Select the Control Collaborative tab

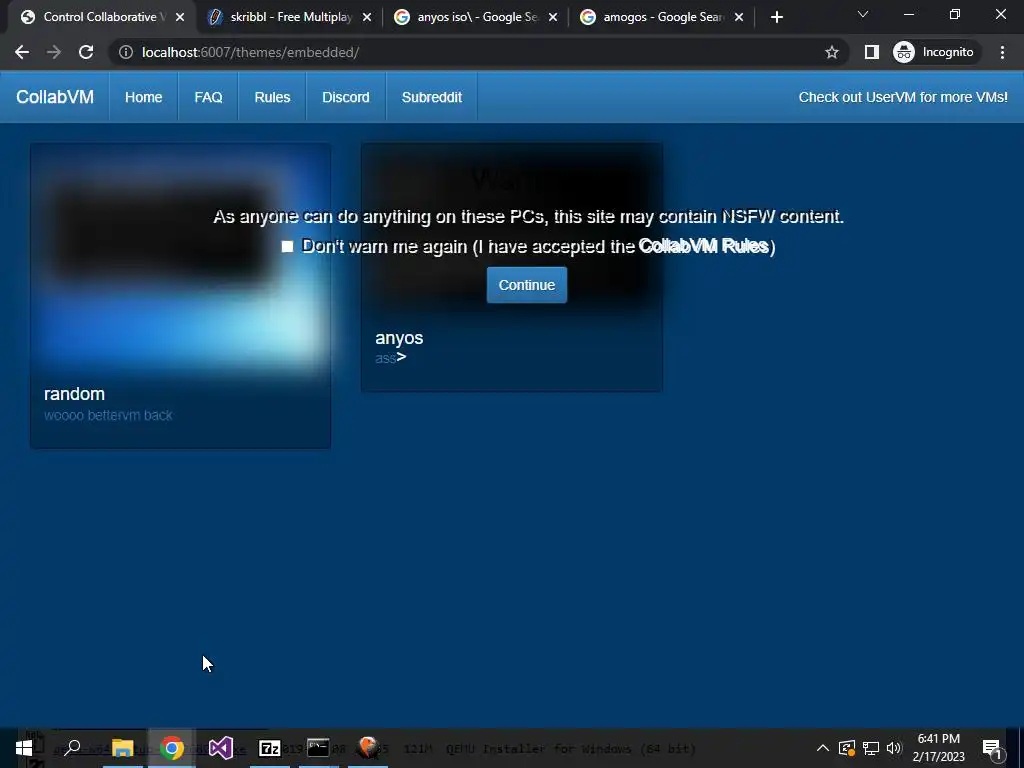coord(103,17)
